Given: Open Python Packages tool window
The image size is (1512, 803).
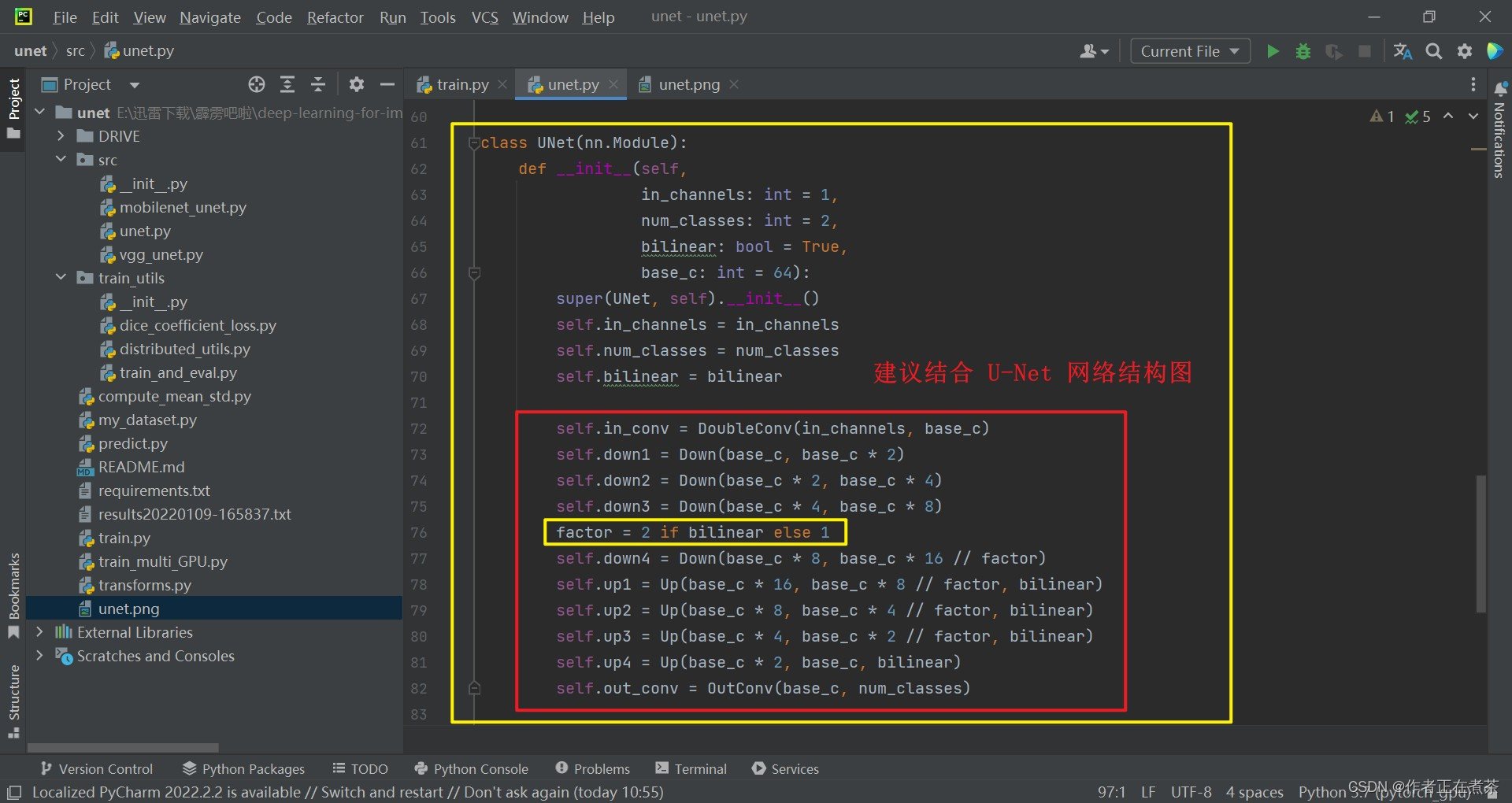Looking at the screenshot, I should point(243,768).
